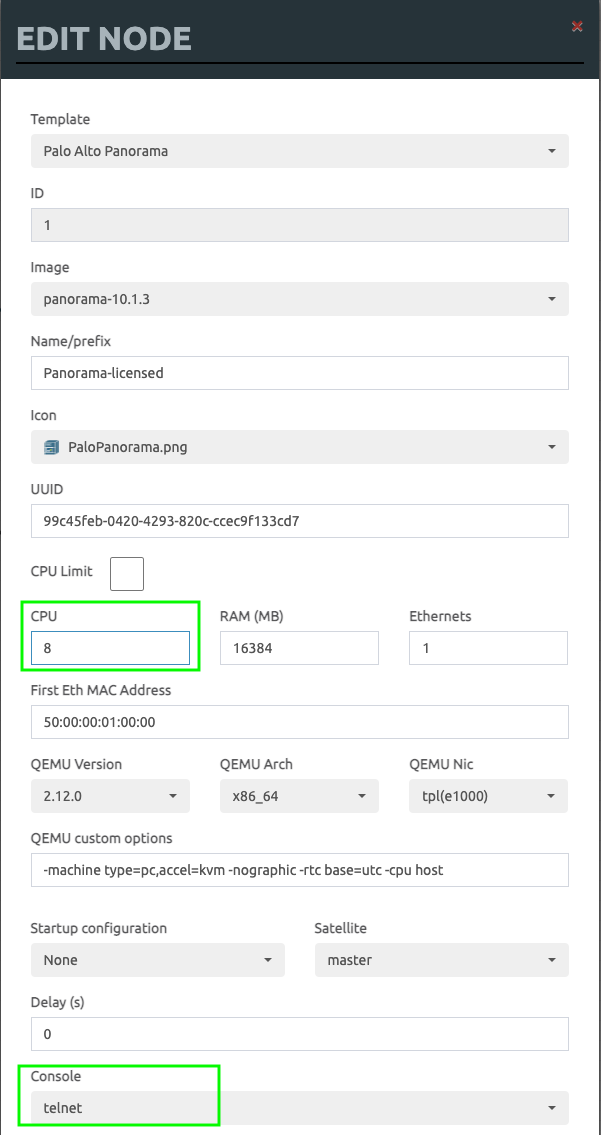Click the Startup configuration label
Screen dimensions: 601x1135
pos(98,928)
